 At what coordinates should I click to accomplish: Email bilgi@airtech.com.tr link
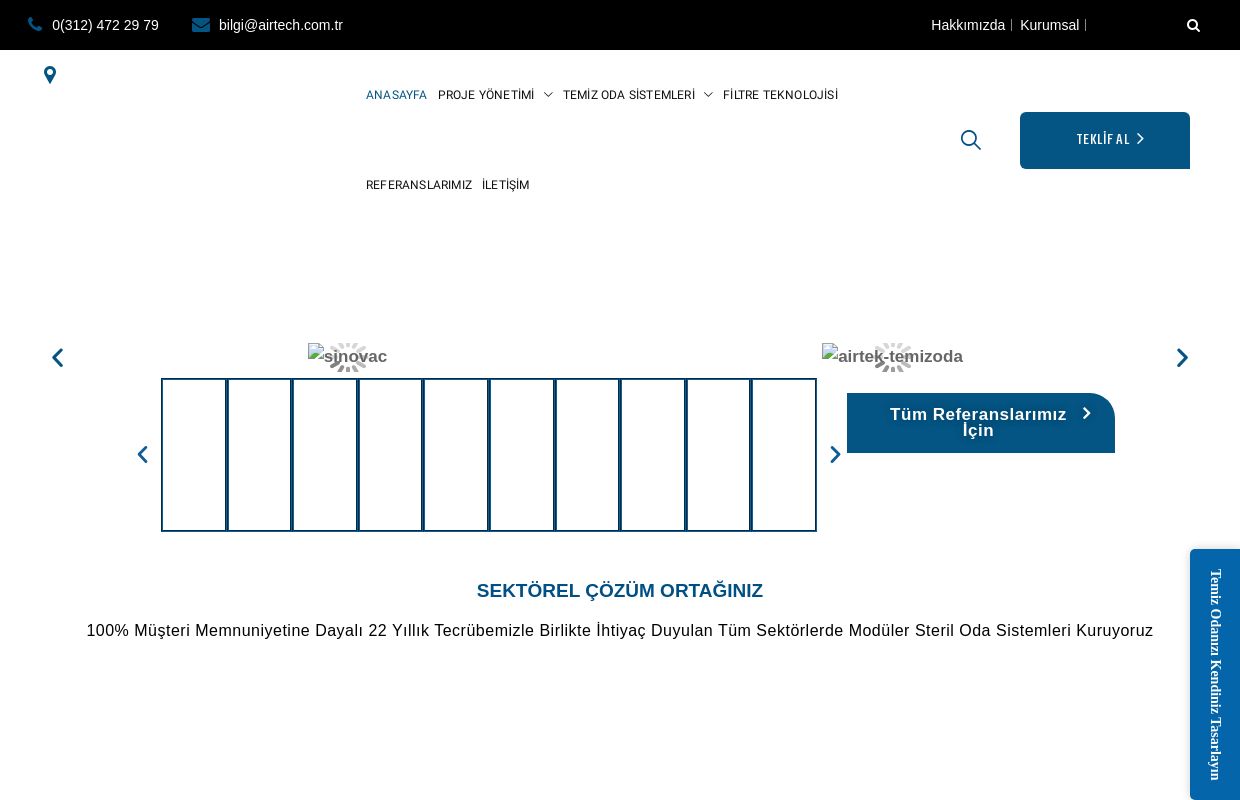(280, 25)
